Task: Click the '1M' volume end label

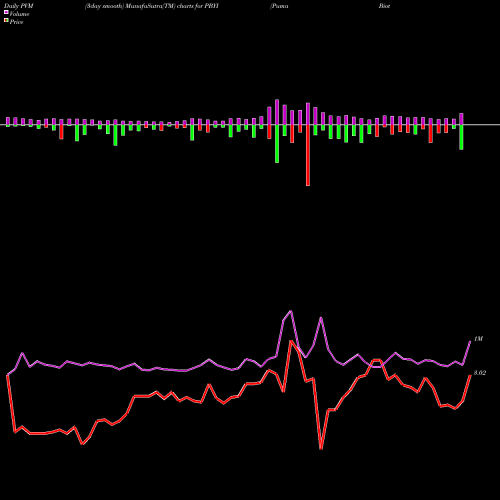Action: pos(478,339)
